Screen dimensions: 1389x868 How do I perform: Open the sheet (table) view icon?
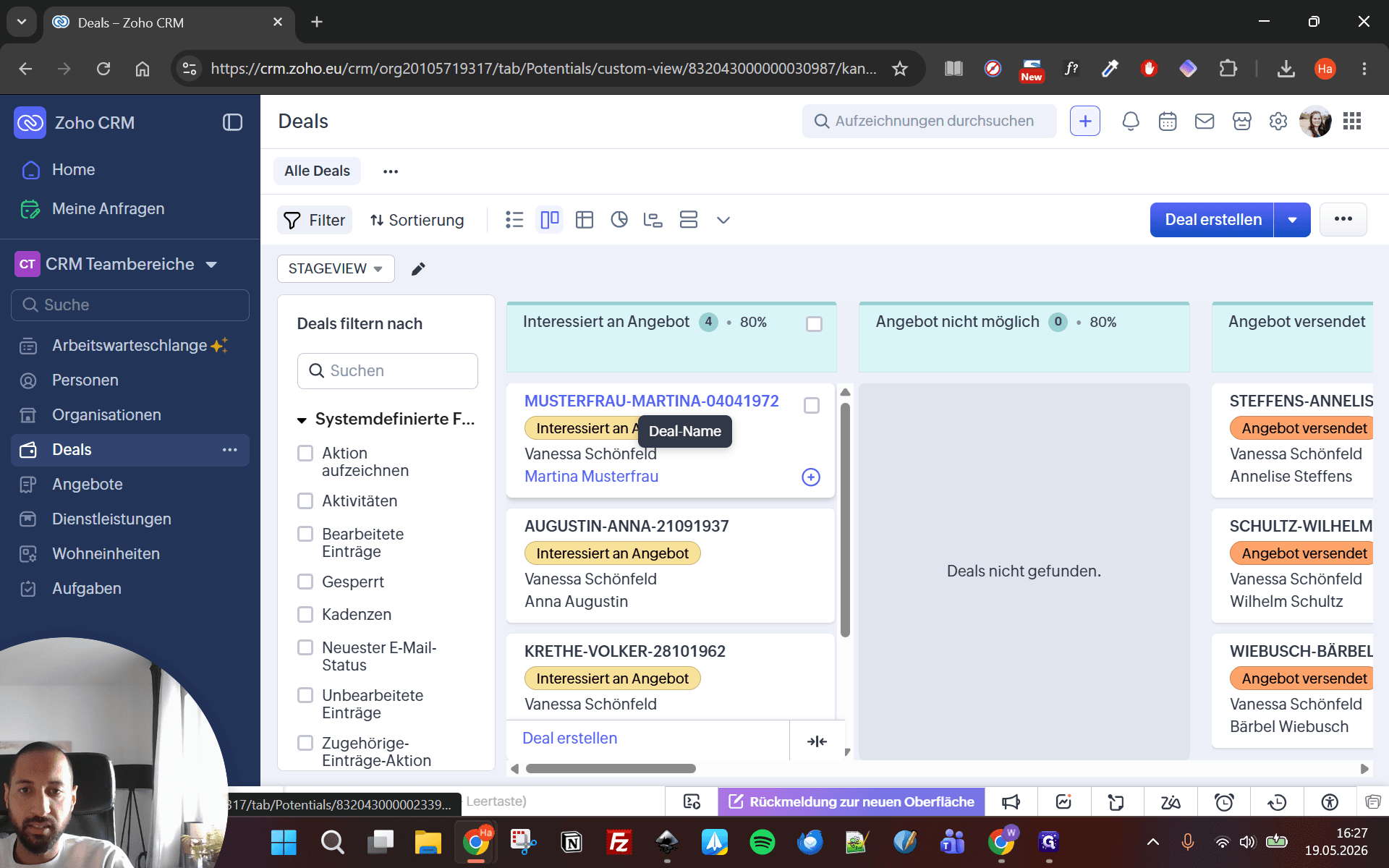coord(585,220)
